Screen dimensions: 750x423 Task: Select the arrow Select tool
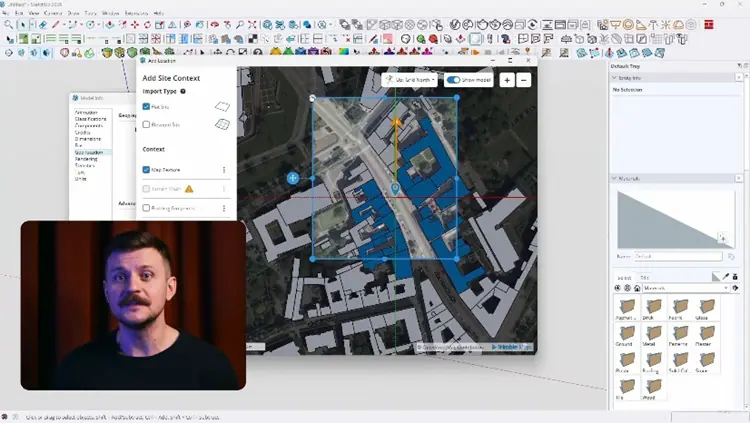(22, 24)
